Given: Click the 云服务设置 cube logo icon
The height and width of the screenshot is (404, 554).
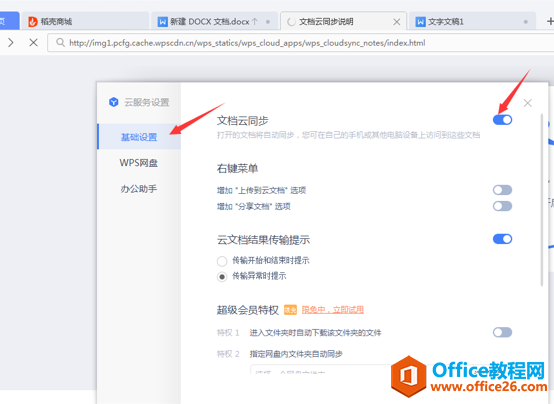Looking at the screenshot, I should point(113,102).
